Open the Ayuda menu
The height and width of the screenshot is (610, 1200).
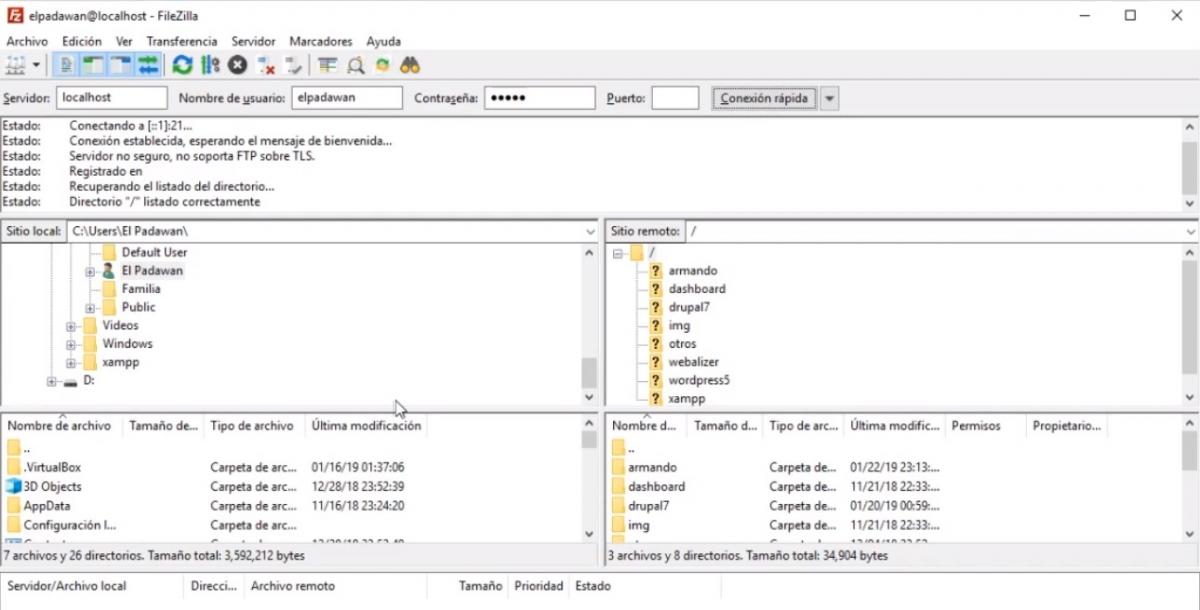[x=384, y=41]
